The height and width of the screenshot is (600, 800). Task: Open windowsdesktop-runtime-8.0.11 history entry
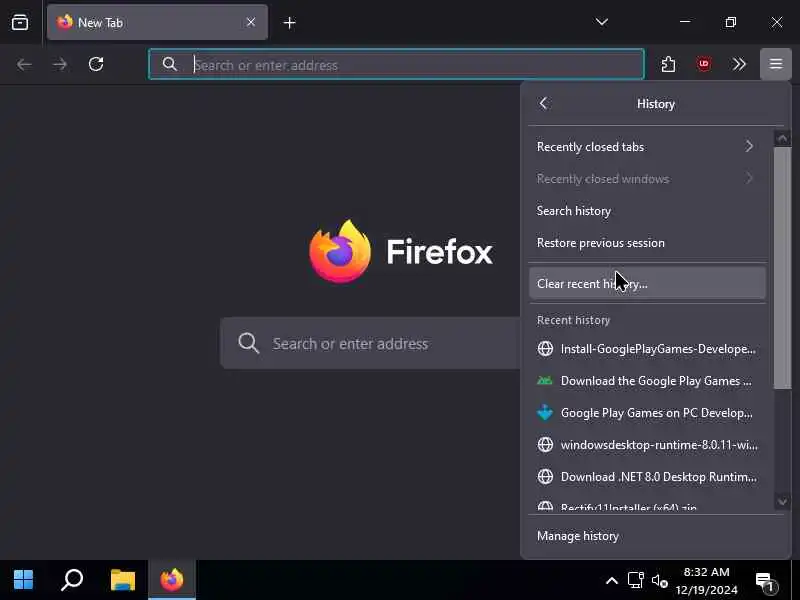coord(647,445)
